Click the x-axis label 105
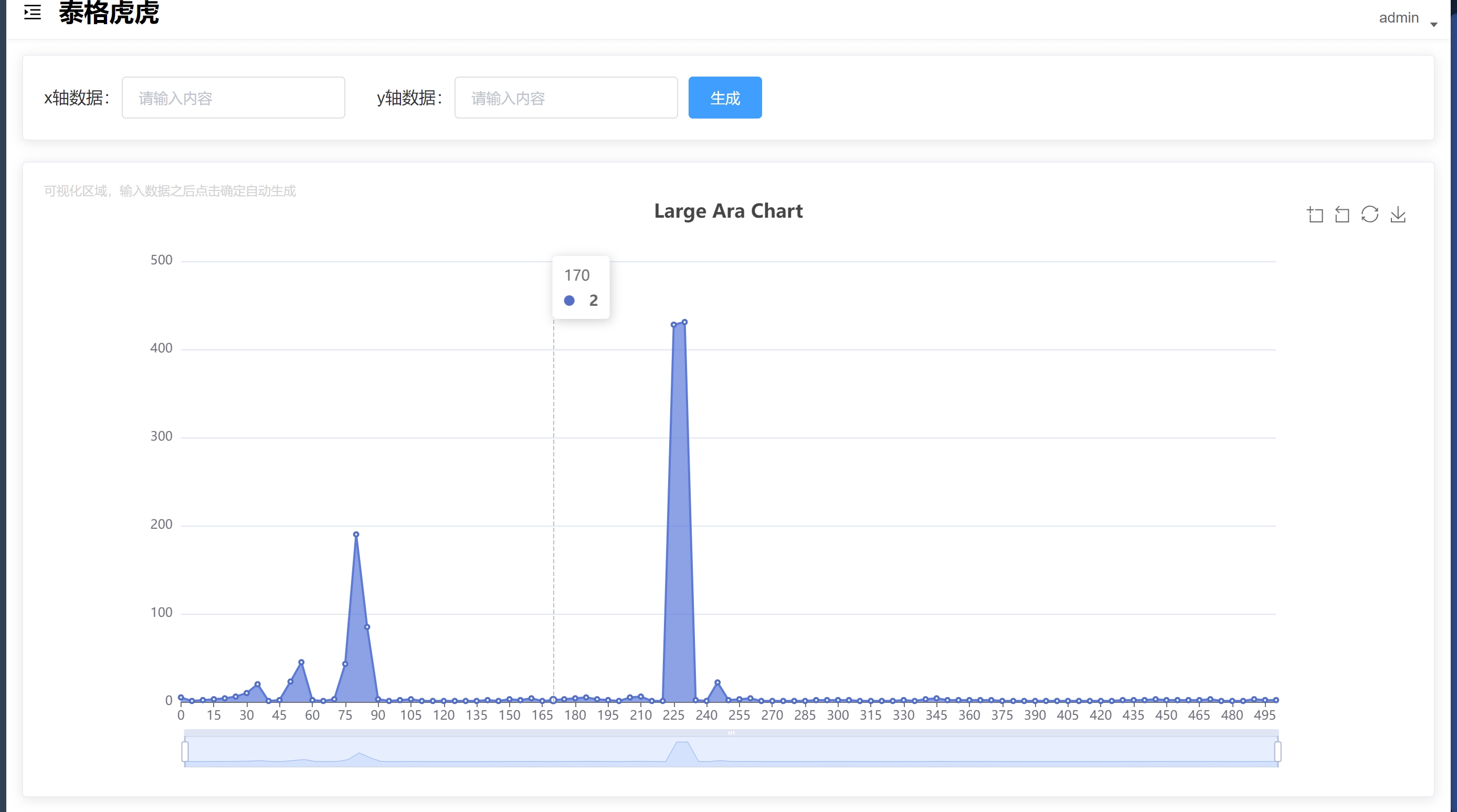The image size is (1457, 812). click(x=410, y=715)
